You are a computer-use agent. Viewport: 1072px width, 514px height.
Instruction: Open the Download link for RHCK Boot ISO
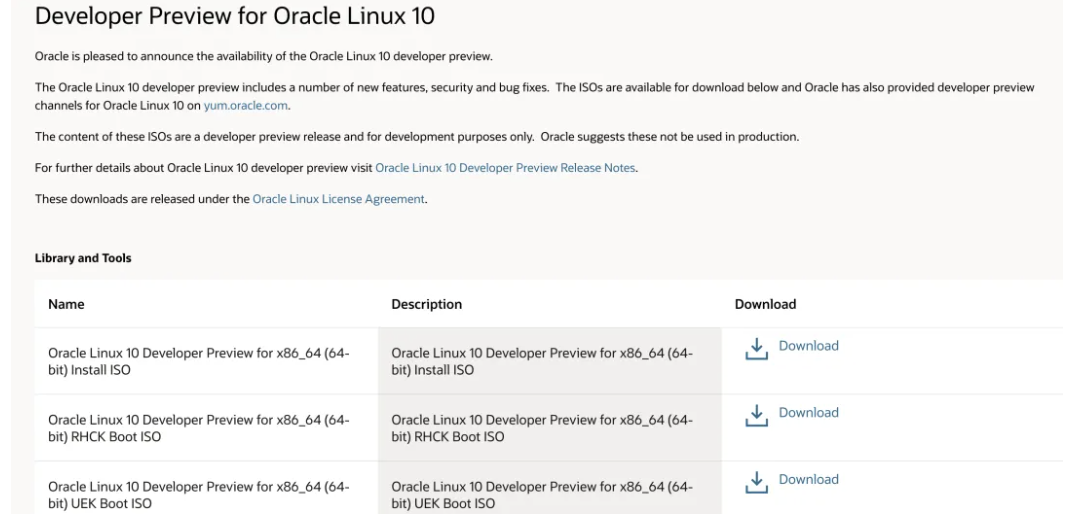(x=808, y=413)
